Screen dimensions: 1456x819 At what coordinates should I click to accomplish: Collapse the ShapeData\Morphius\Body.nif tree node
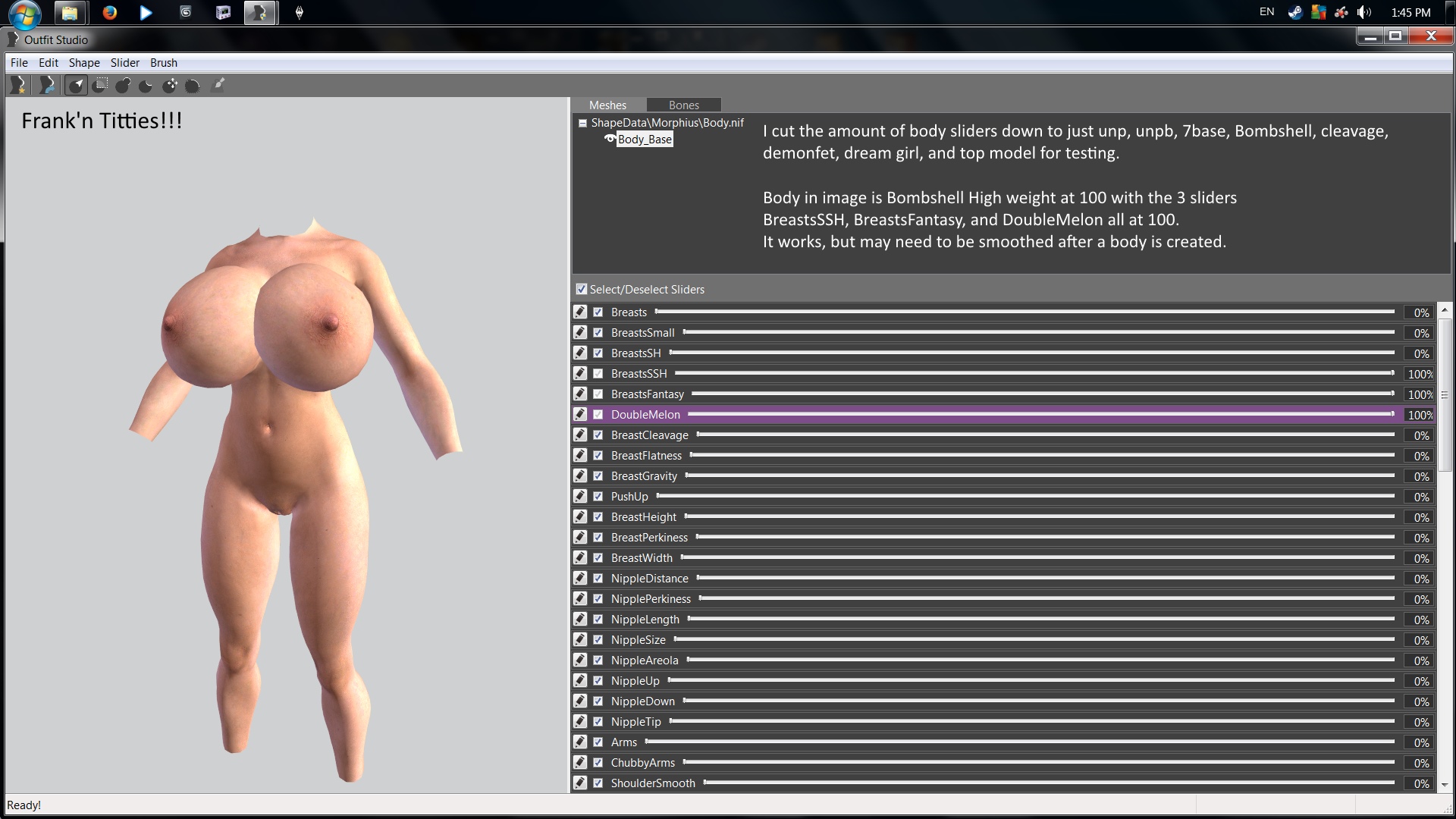click(582, 123)
